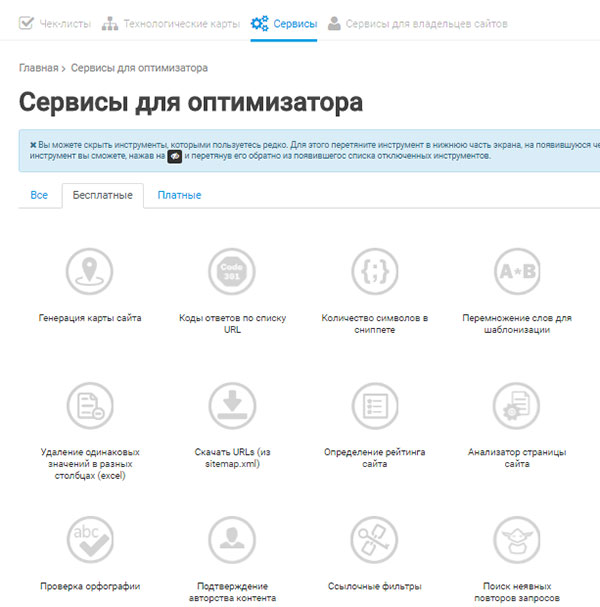Click the Code 301 response codes icon
This screenshot has height=607, width=600.
(232, 271)
